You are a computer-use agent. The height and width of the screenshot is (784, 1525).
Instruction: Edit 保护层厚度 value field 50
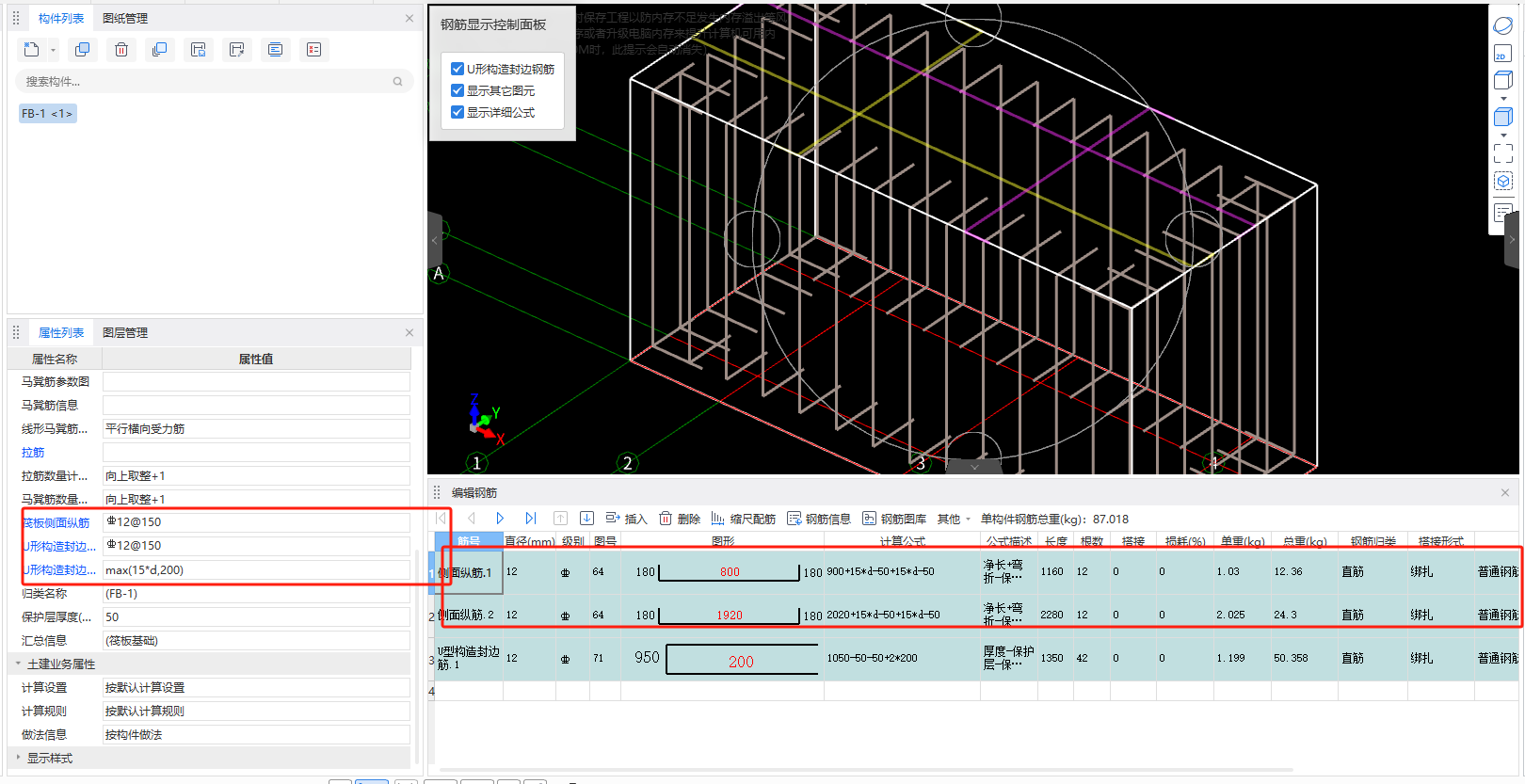pos(256,617)
